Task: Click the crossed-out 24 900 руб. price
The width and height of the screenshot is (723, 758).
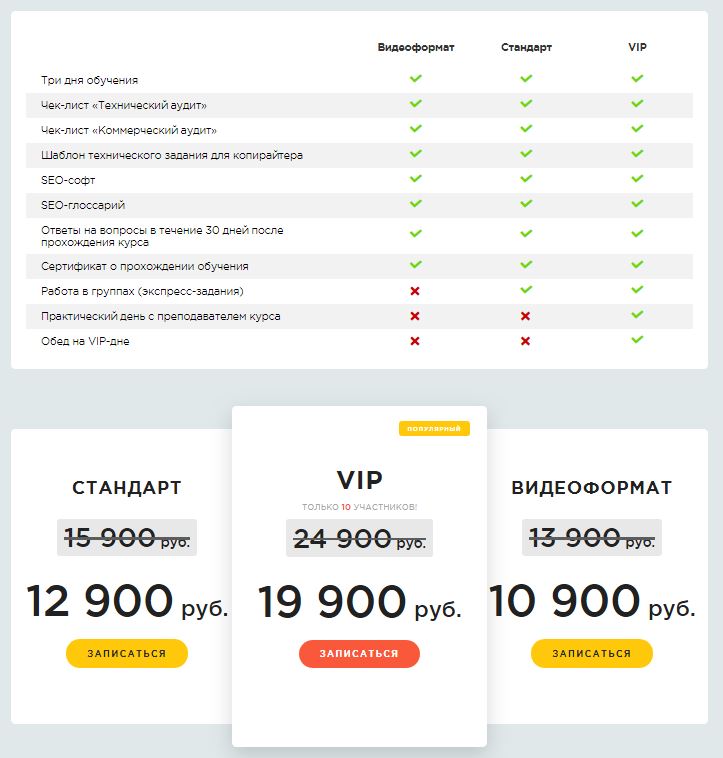Action: 359,539
